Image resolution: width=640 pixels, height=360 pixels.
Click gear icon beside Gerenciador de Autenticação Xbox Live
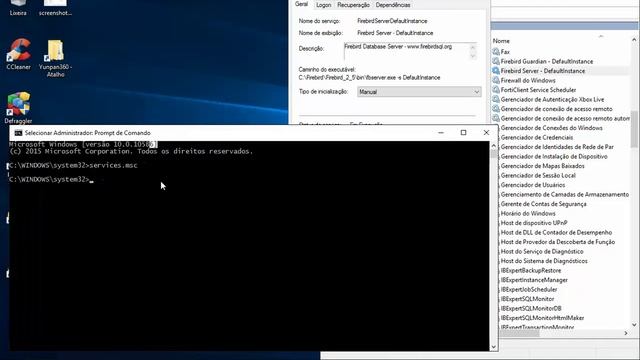click(496, 99)
